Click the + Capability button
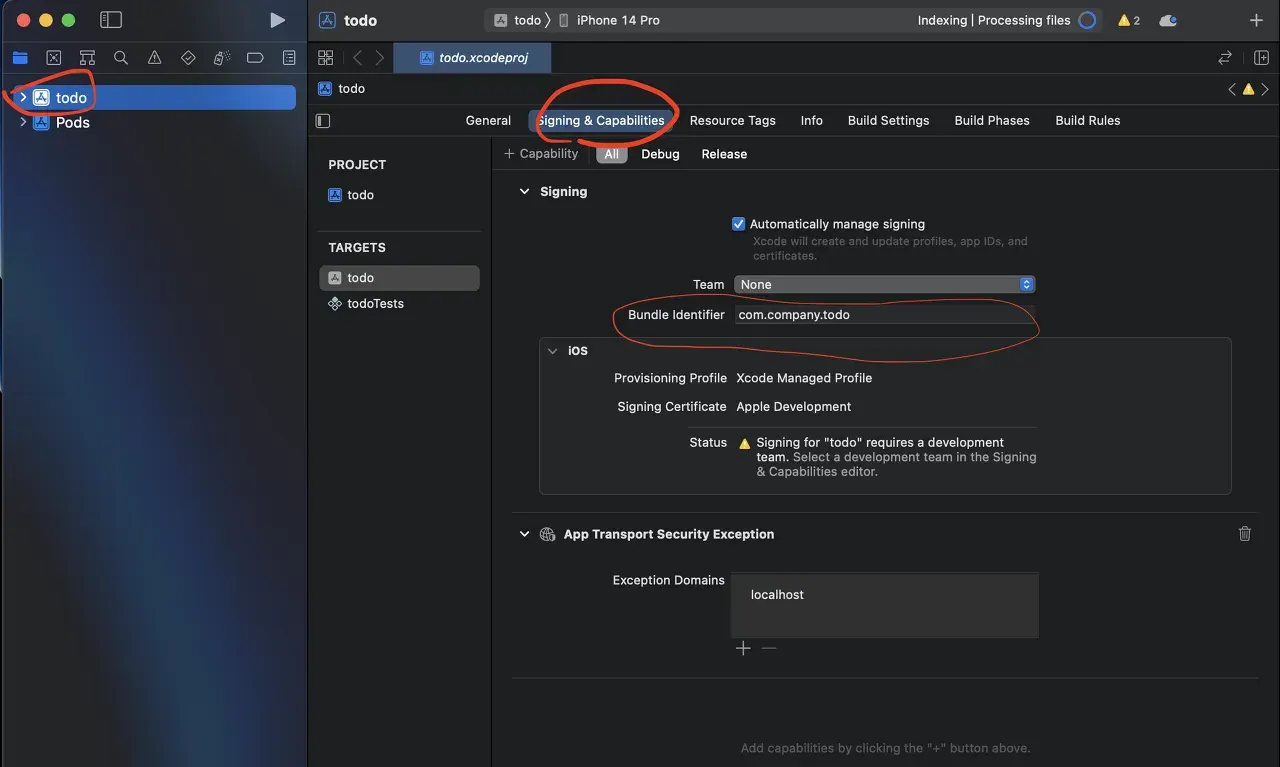This screenshot has width=1280, height=767. pyautogui.click(x=541, y=154)
